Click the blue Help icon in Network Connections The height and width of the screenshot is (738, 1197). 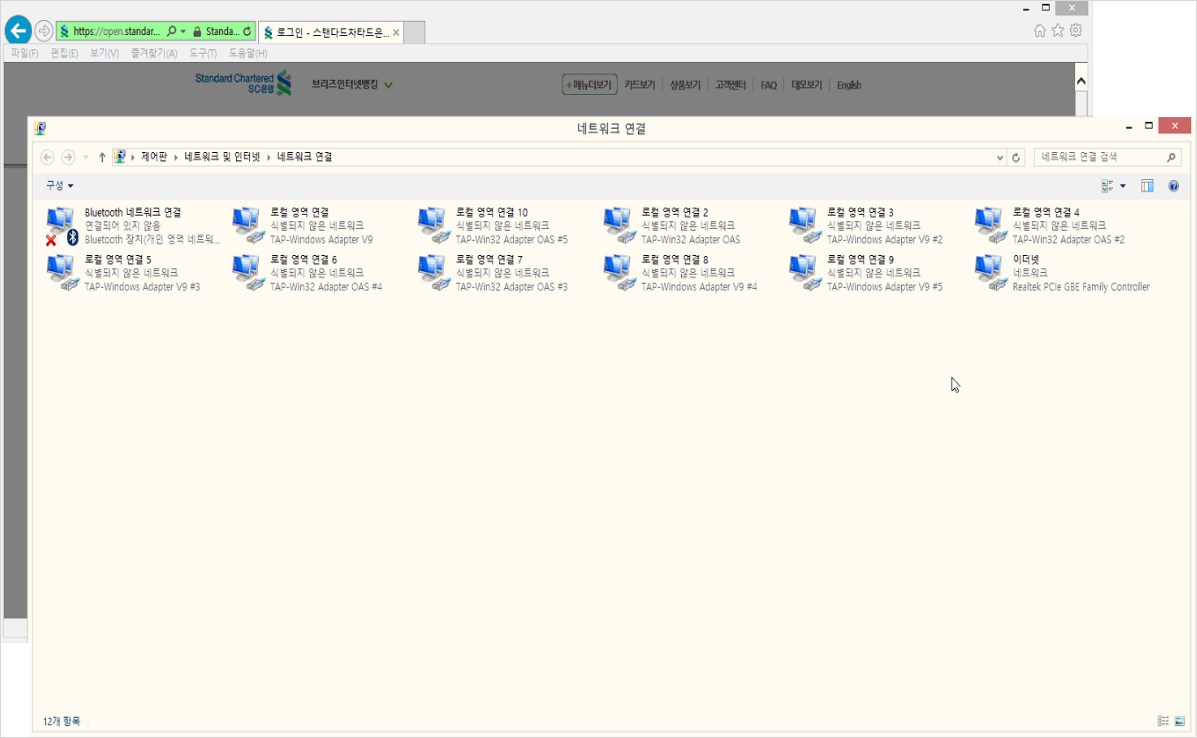pyautogui.click(x=1172, y=185)
